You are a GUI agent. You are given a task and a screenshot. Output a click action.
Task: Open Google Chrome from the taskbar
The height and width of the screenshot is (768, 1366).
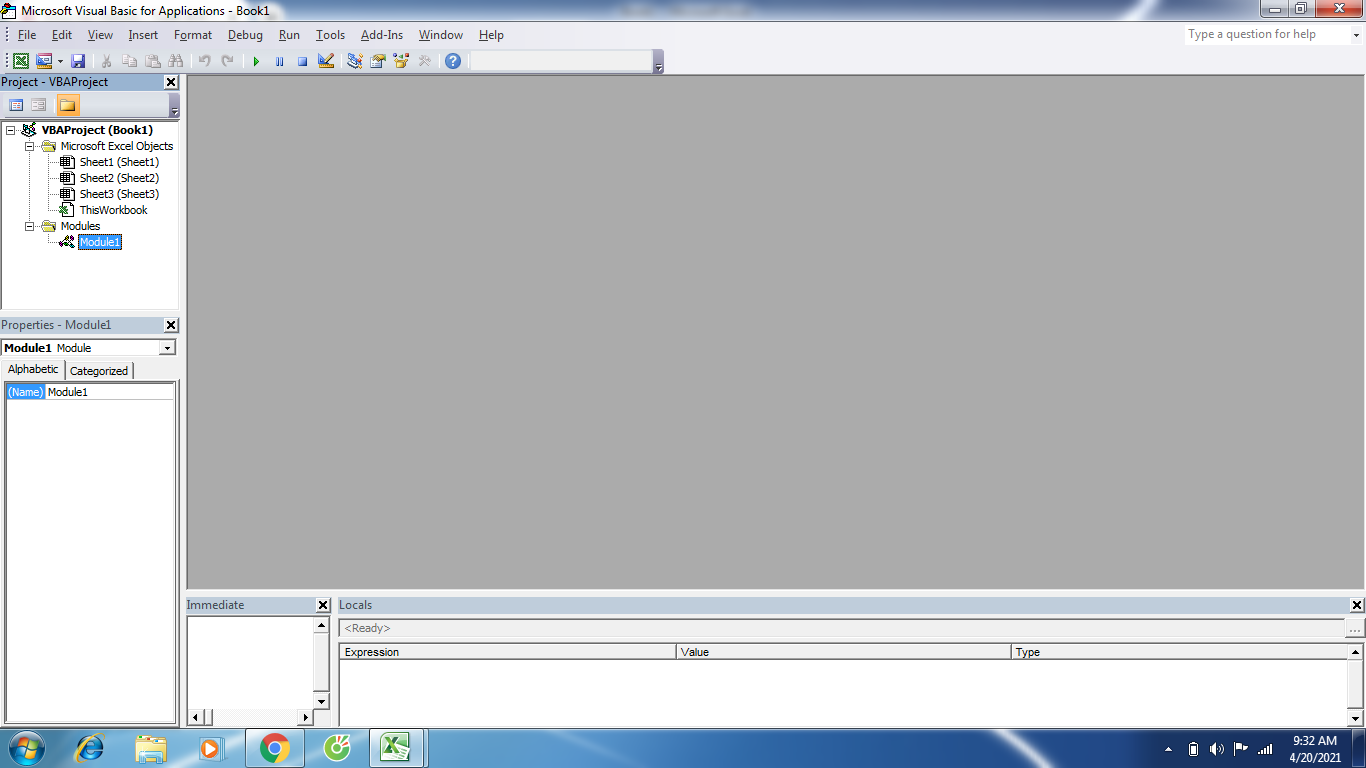pyautogui.click(x=275, y=748)
